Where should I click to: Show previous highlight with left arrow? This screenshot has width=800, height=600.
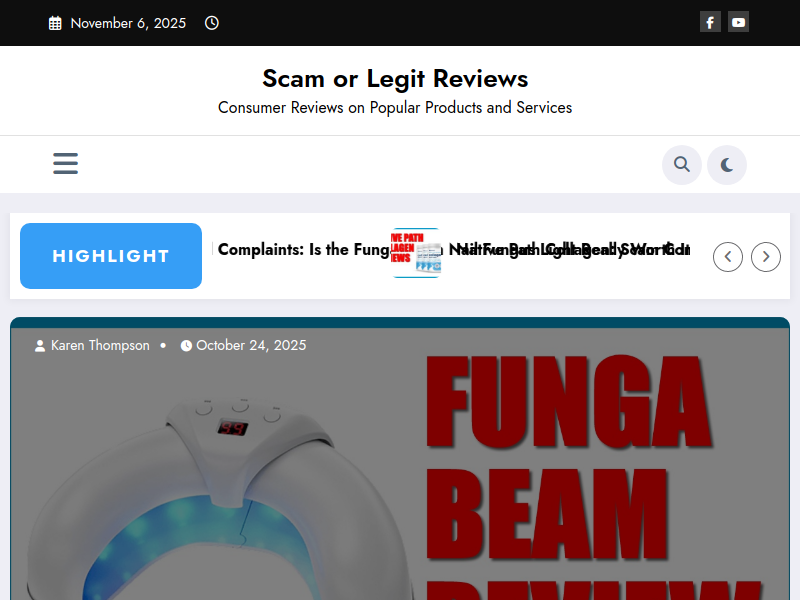point(728,257)
